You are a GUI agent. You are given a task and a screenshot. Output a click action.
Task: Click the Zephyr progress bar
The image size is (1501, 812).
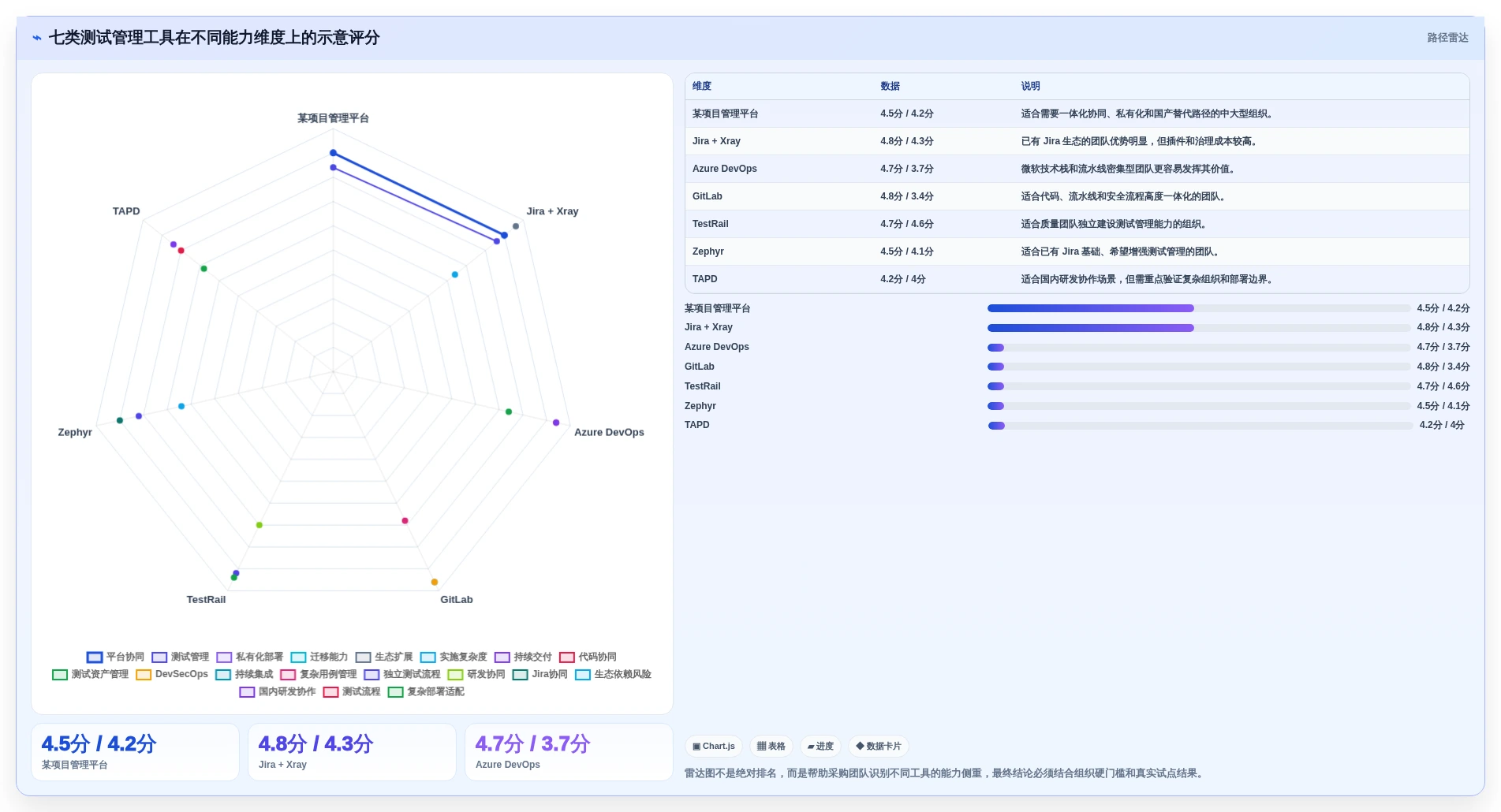tap(1199, 406)
